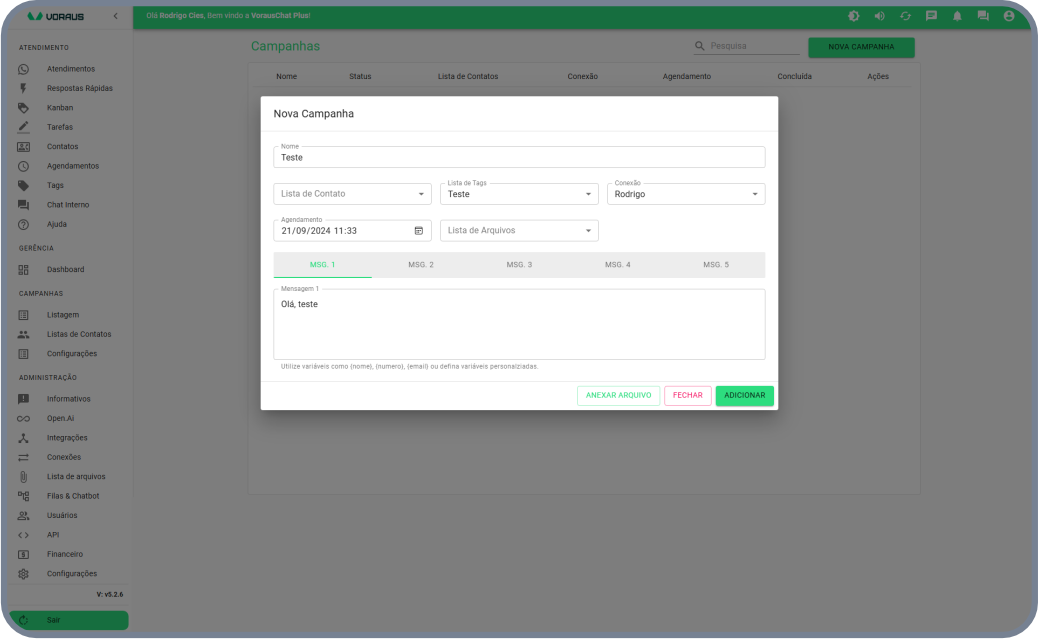Open the calendar picker in Agendamento field
The width and height of the screenshot is (1038, 639).
419,231
